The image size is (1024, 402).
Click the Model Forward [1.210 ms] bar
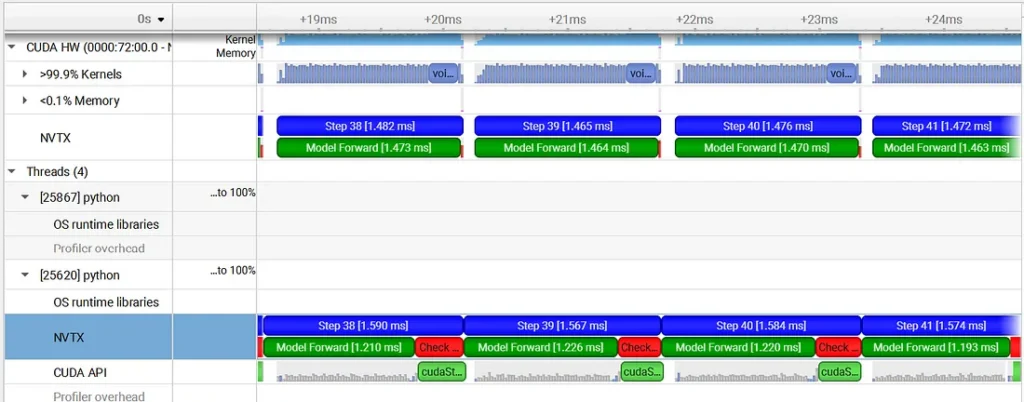[x=339, y=348]
